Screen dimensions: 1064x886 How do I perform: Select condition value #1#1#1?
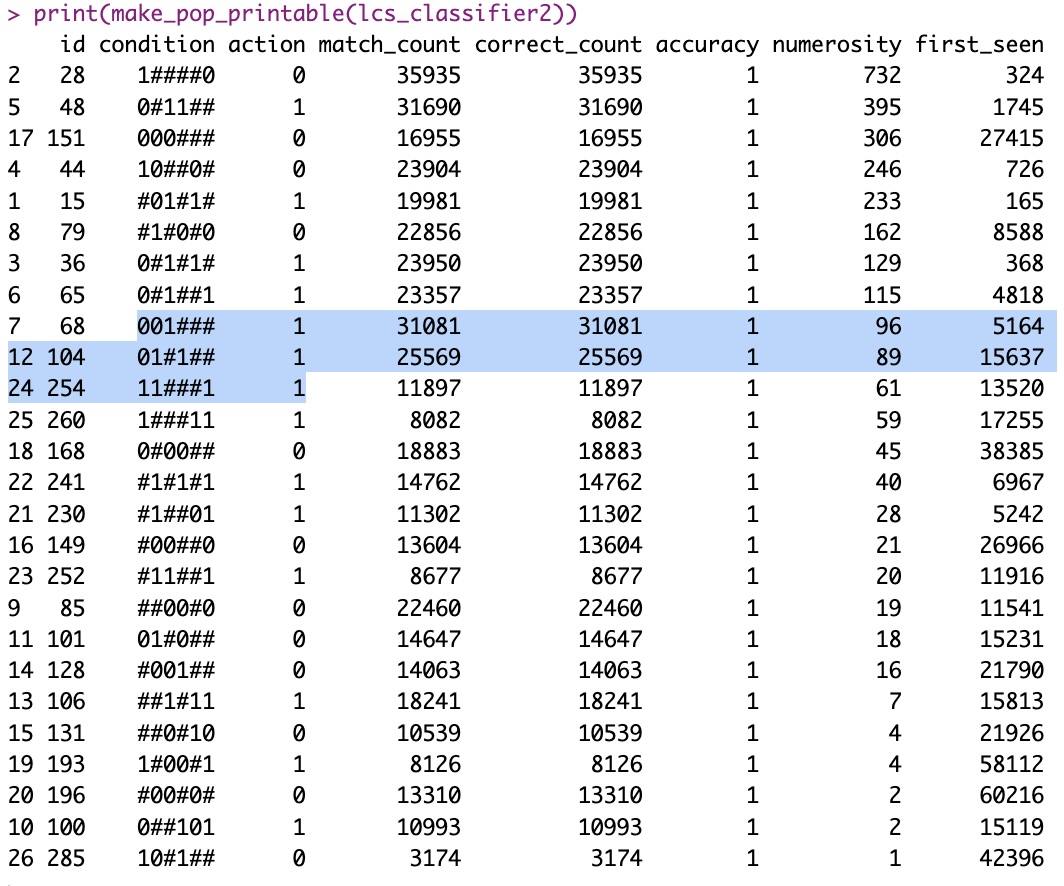176,482
